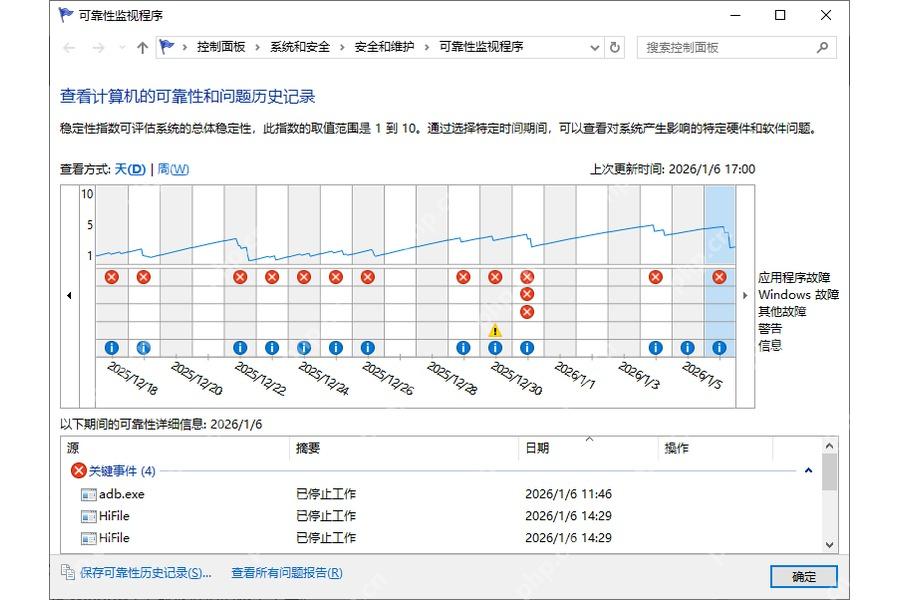Select the application failure icon for 2025/12/18
Image resolution: width=900 pixels, height=600 pixels.
[x=112, y=277]
